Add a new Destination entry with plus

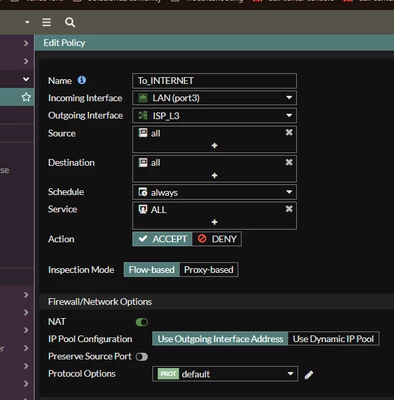tap(215, 175)
